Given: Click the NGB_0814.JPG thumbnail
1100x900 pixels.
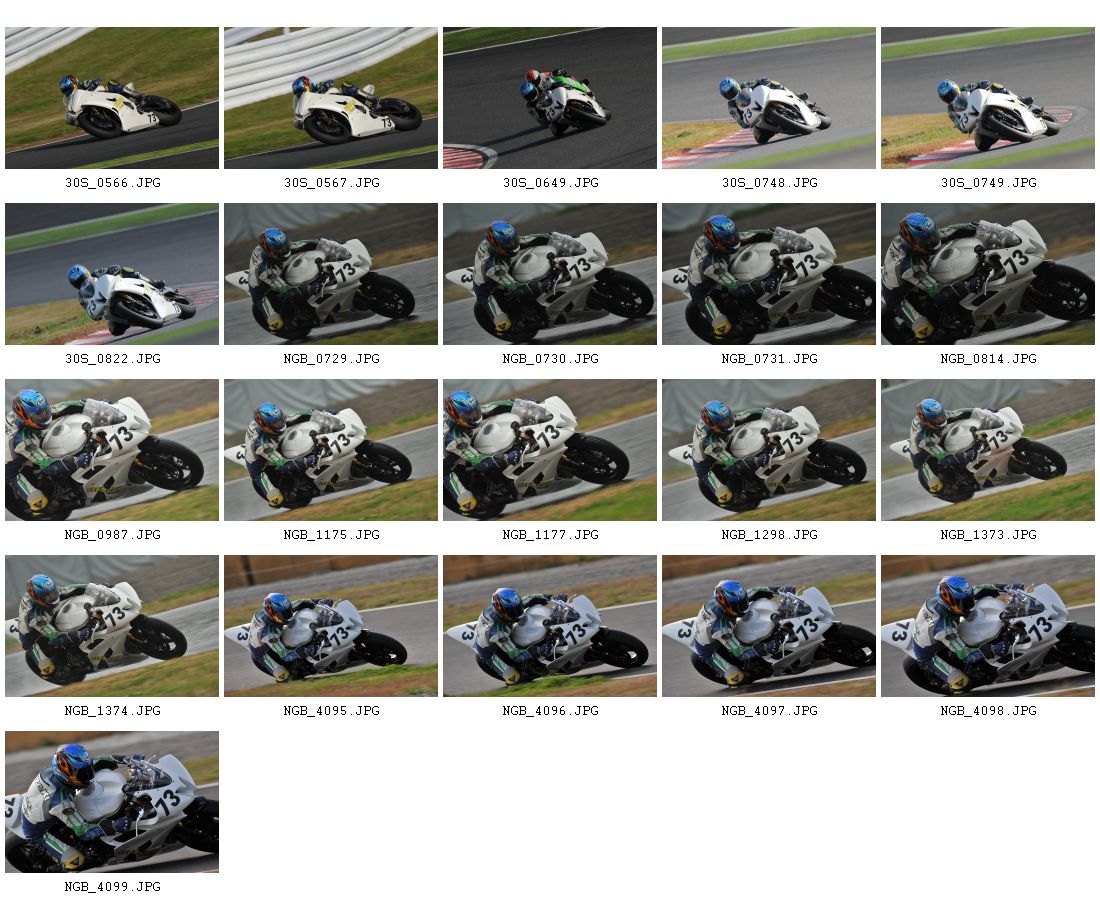Looking at the screenshot, I should pos(988,274).
